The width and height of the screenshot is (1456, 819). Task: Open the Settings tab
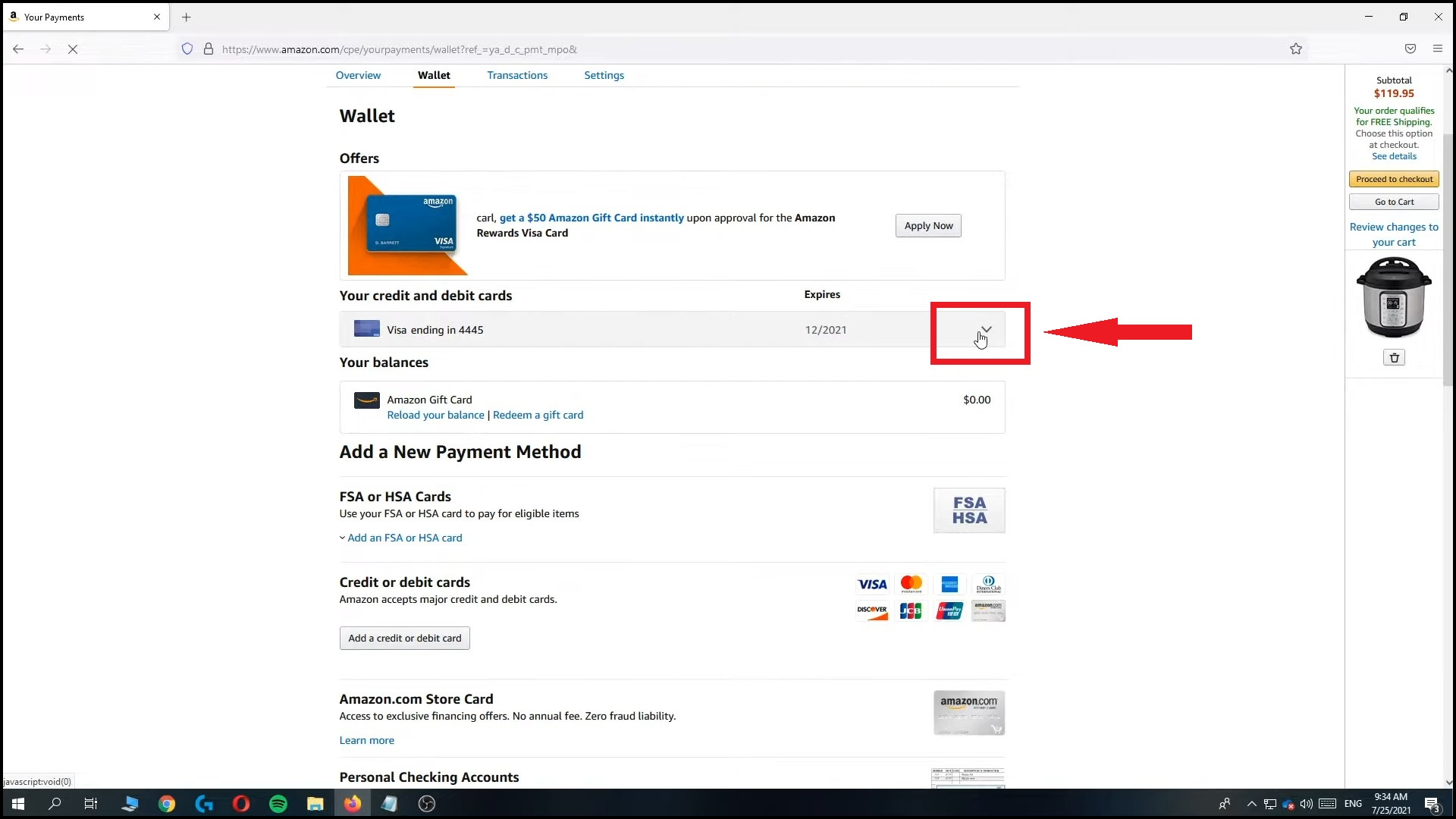(604, 75)
